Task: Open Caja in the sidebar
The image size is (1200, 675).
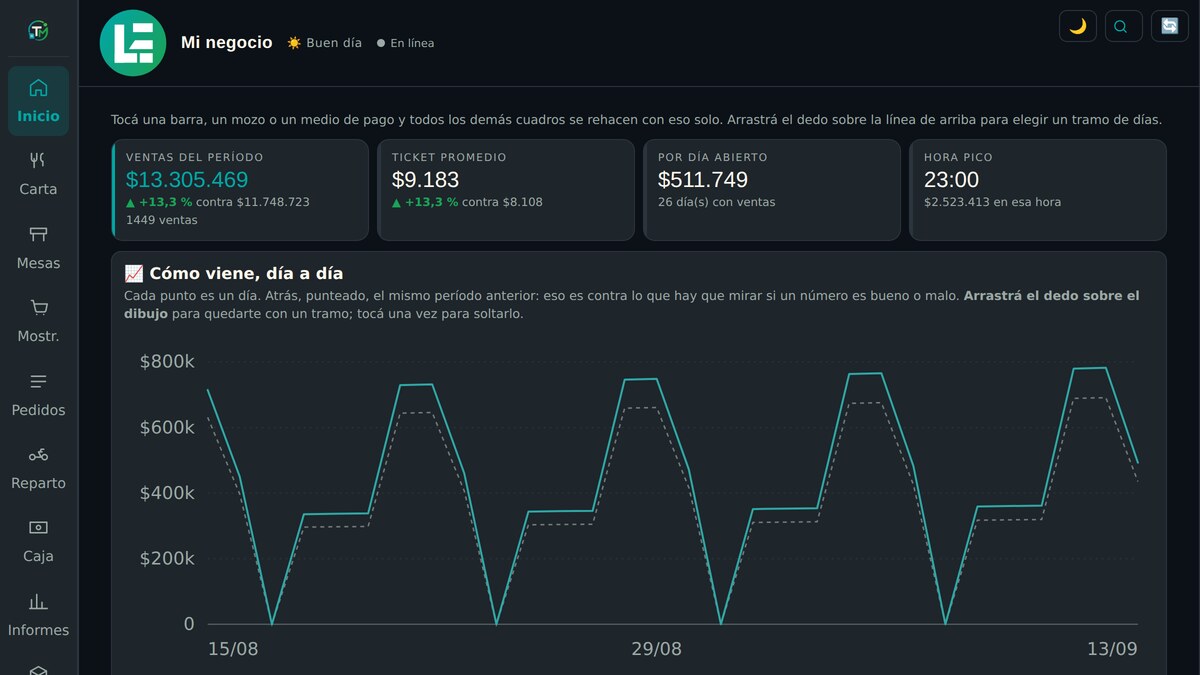Action: coord(38,541)
